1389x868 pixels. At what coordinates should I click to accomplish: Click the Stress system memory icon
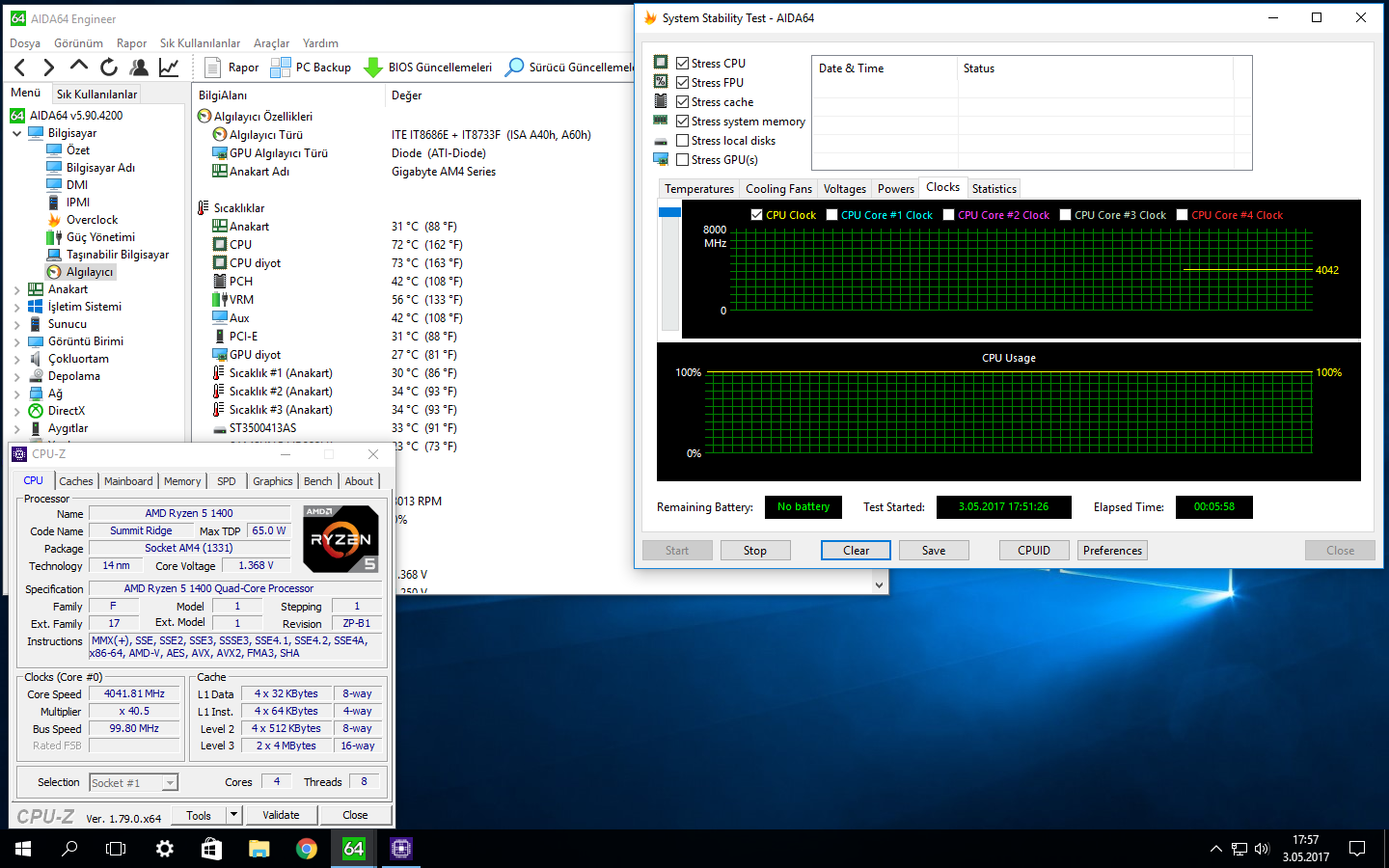661,121
